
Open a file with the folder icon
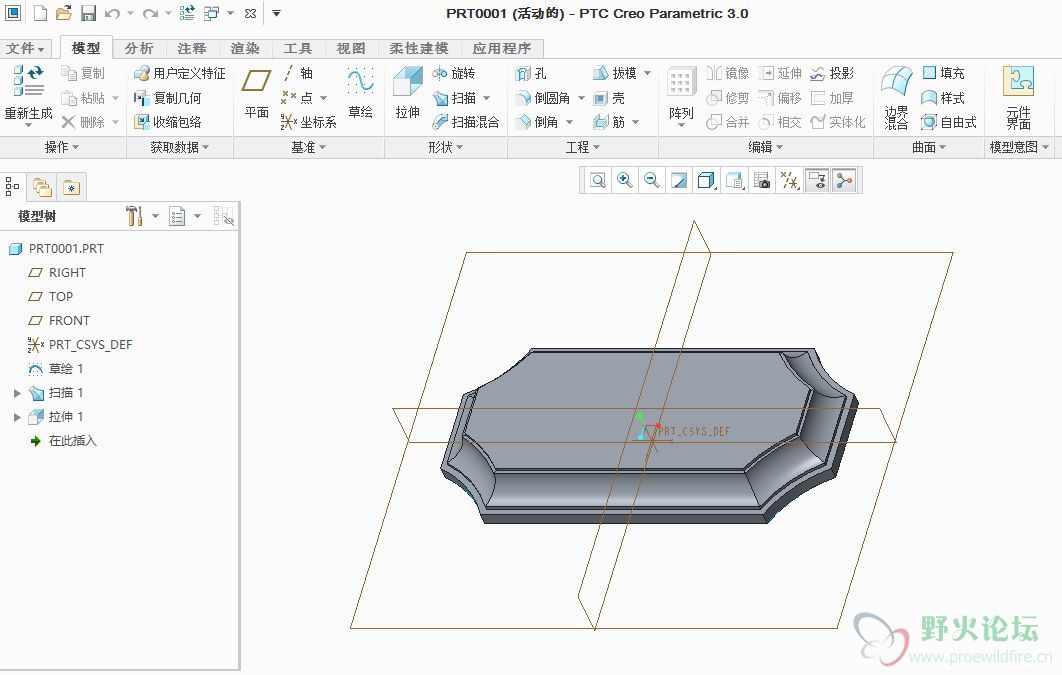pos(64,13)
